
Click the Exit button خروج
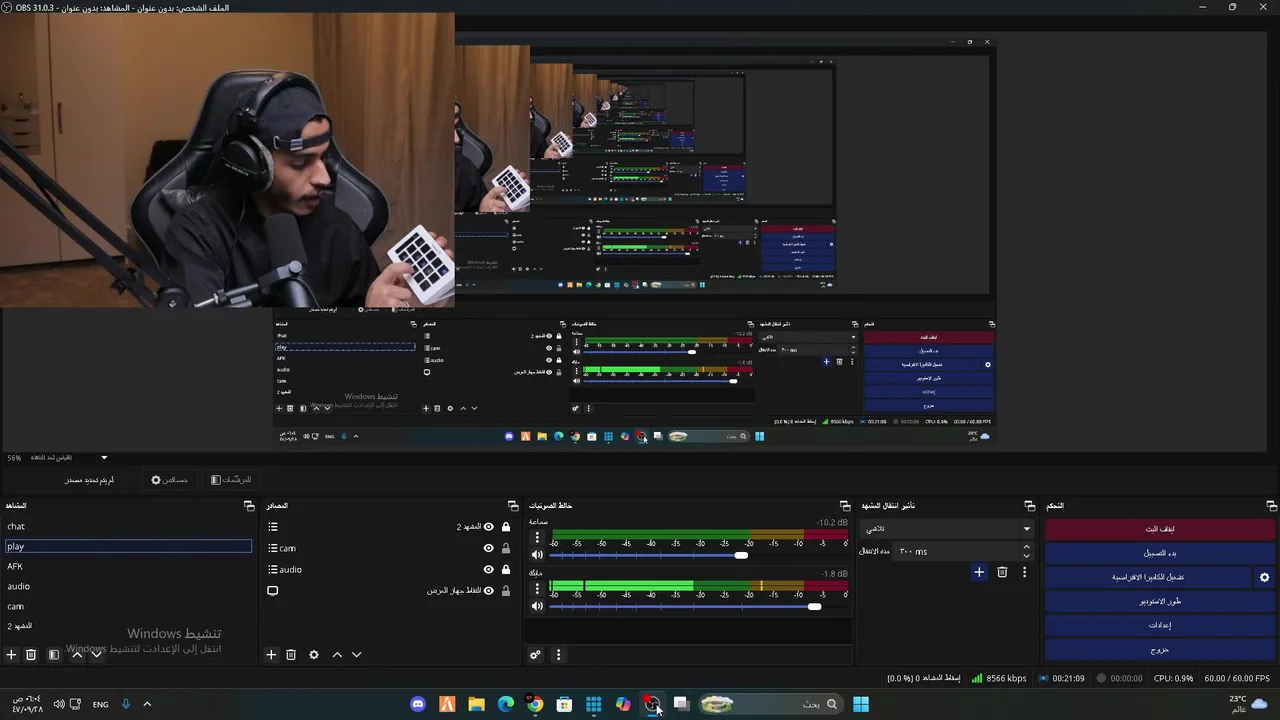pyautogui.click(x=1160, y=649)
